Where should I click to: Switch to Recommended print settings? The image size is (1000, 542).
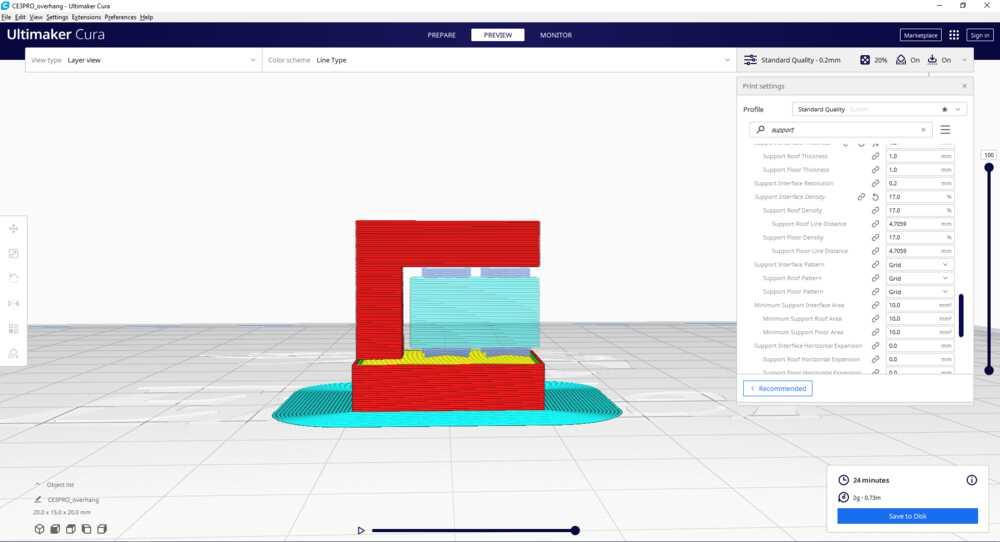coord(777,388)
